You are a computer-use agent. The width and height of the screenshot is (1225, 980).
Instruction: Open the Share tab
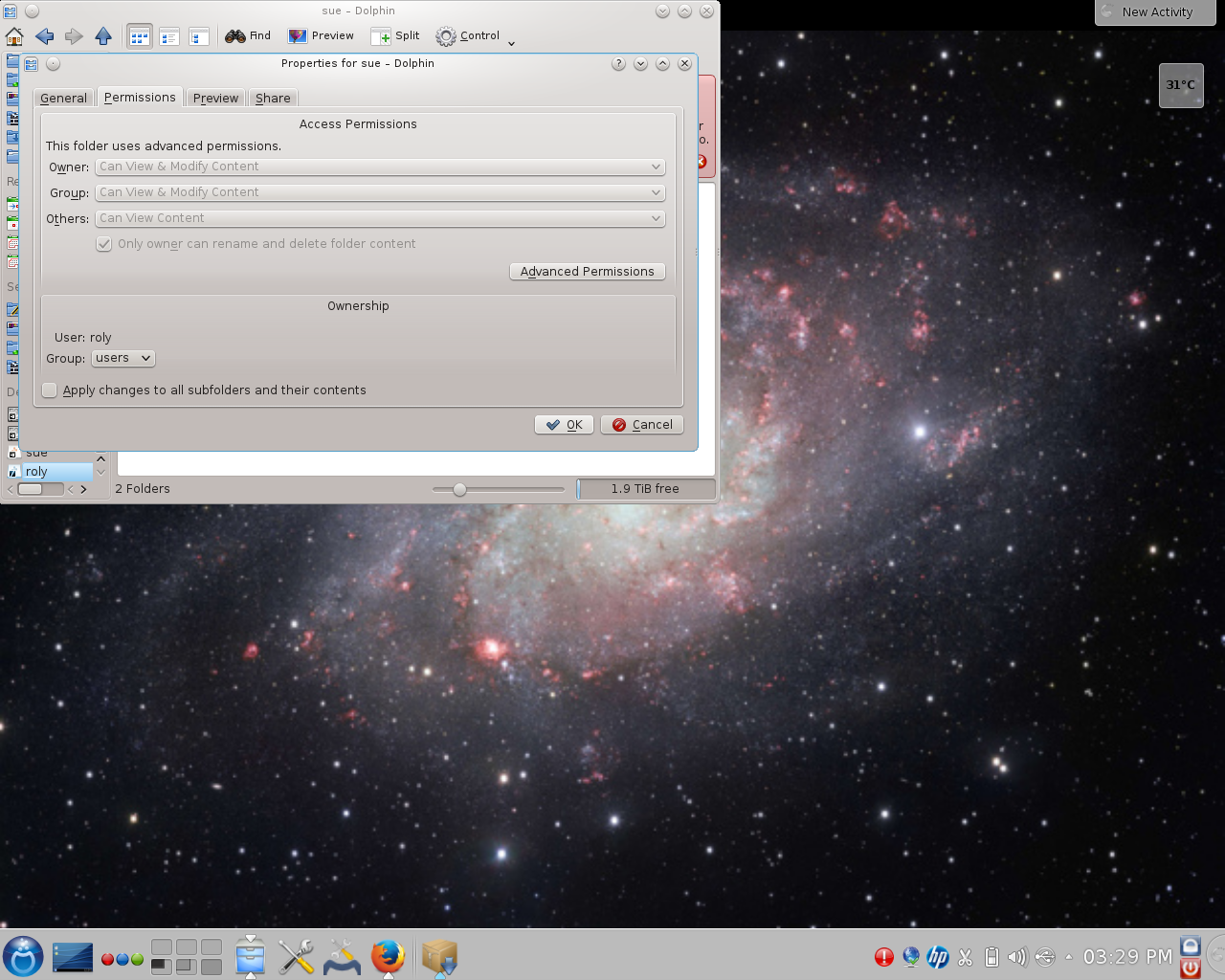point(273,98)
